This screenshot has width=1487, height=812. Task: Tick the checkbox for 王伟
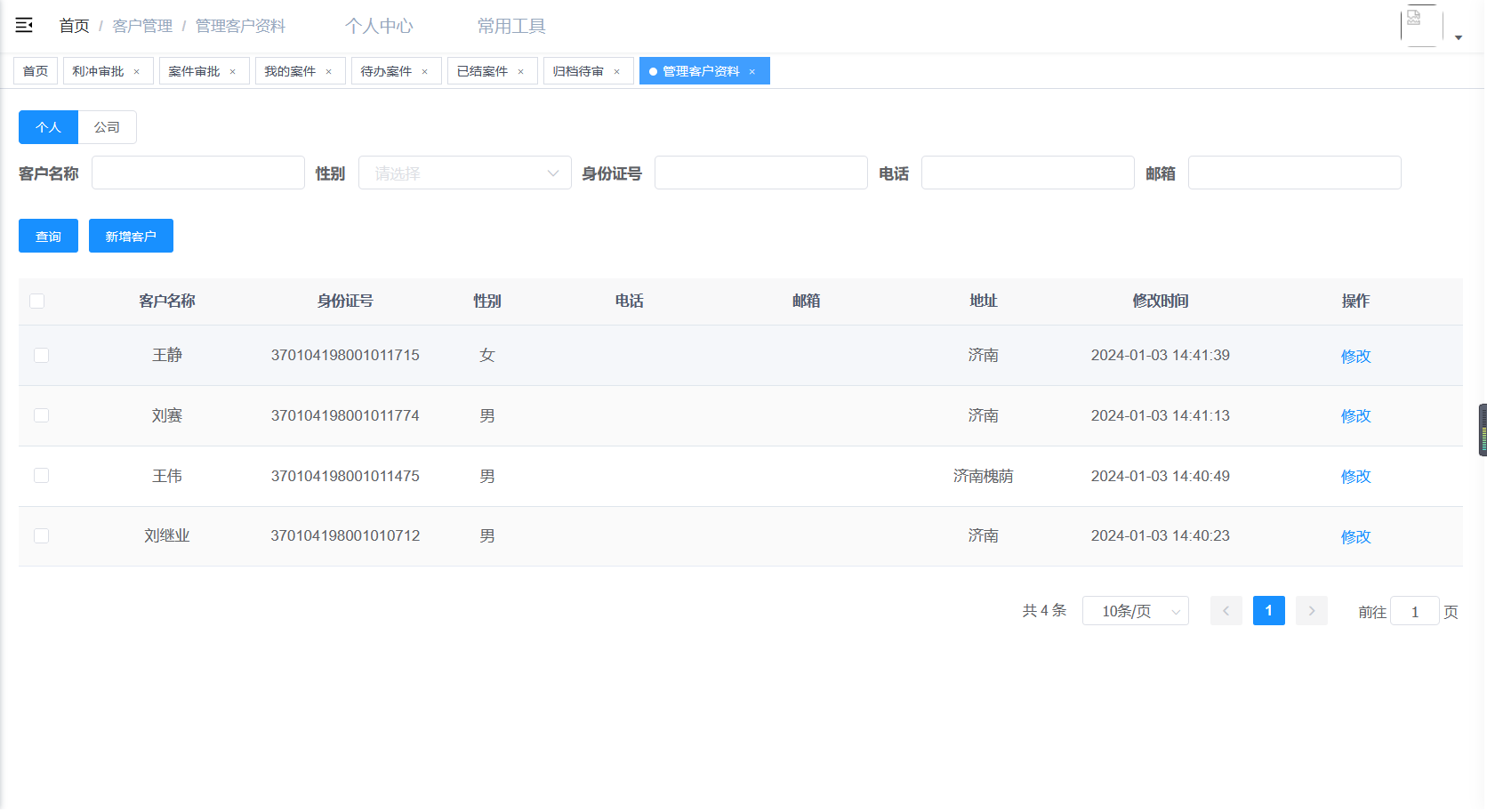click(x=41, y=476)
